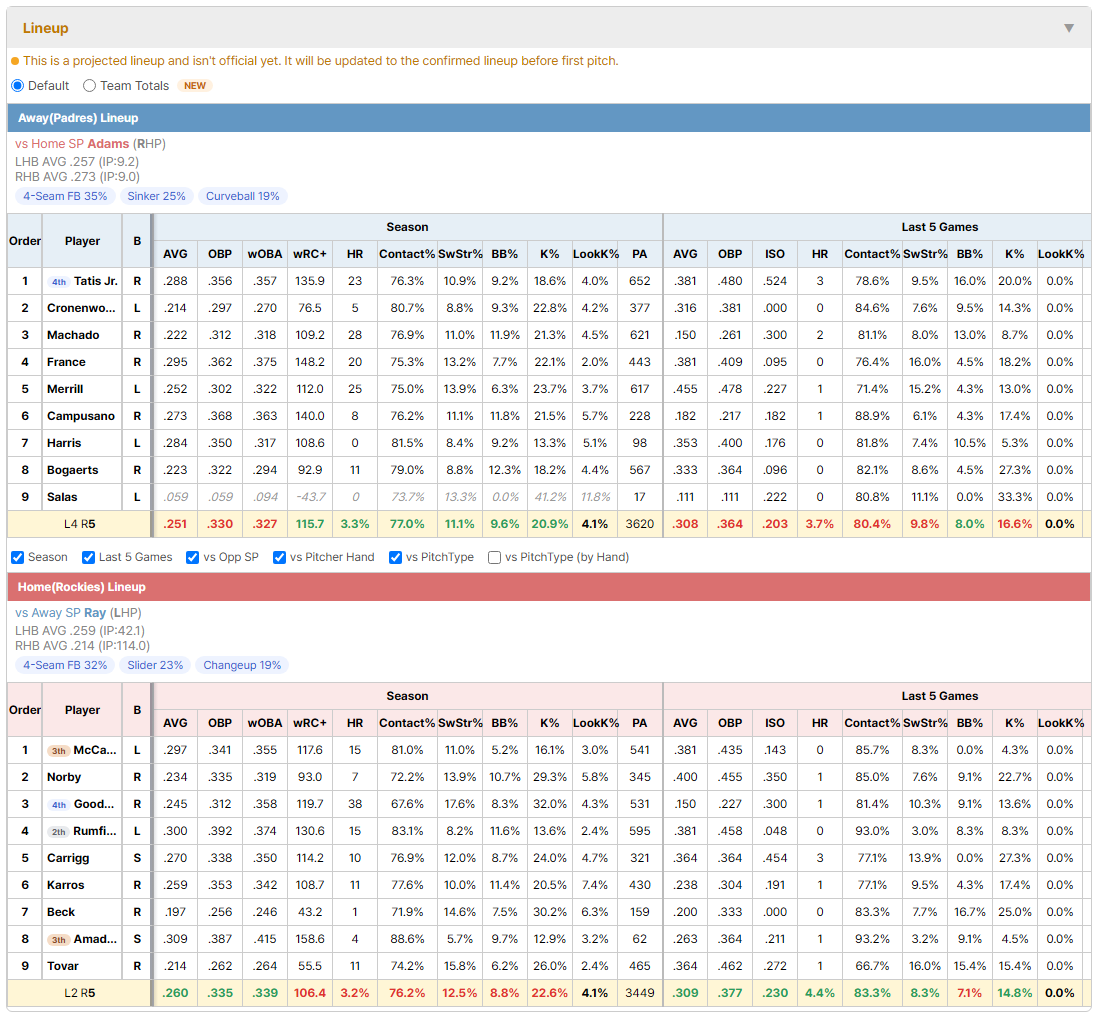
Task: Click Tovar in the Rockies lineup
Action: (62, 966)
